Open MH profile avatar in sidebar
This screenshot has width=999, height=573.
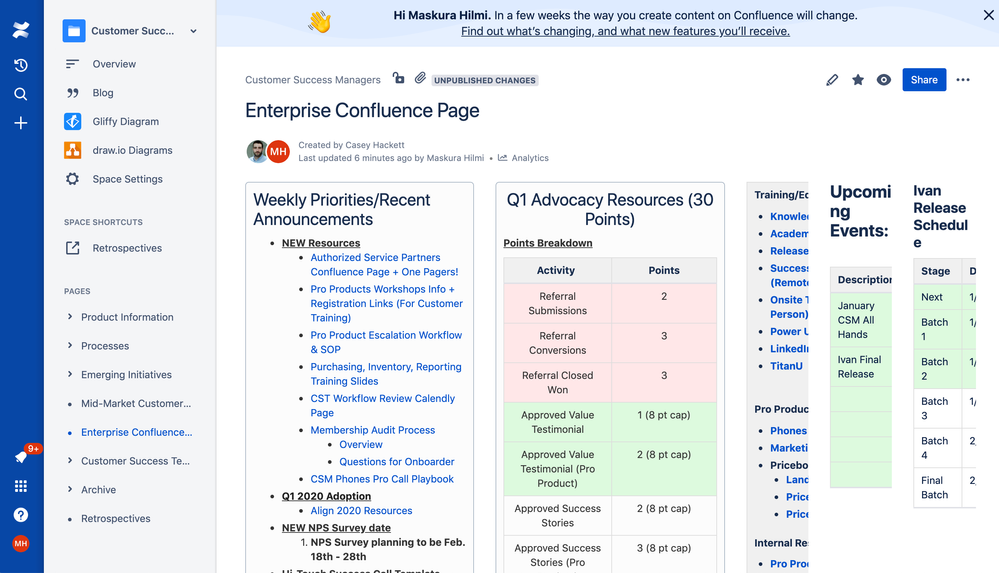[x=20, y=544]
